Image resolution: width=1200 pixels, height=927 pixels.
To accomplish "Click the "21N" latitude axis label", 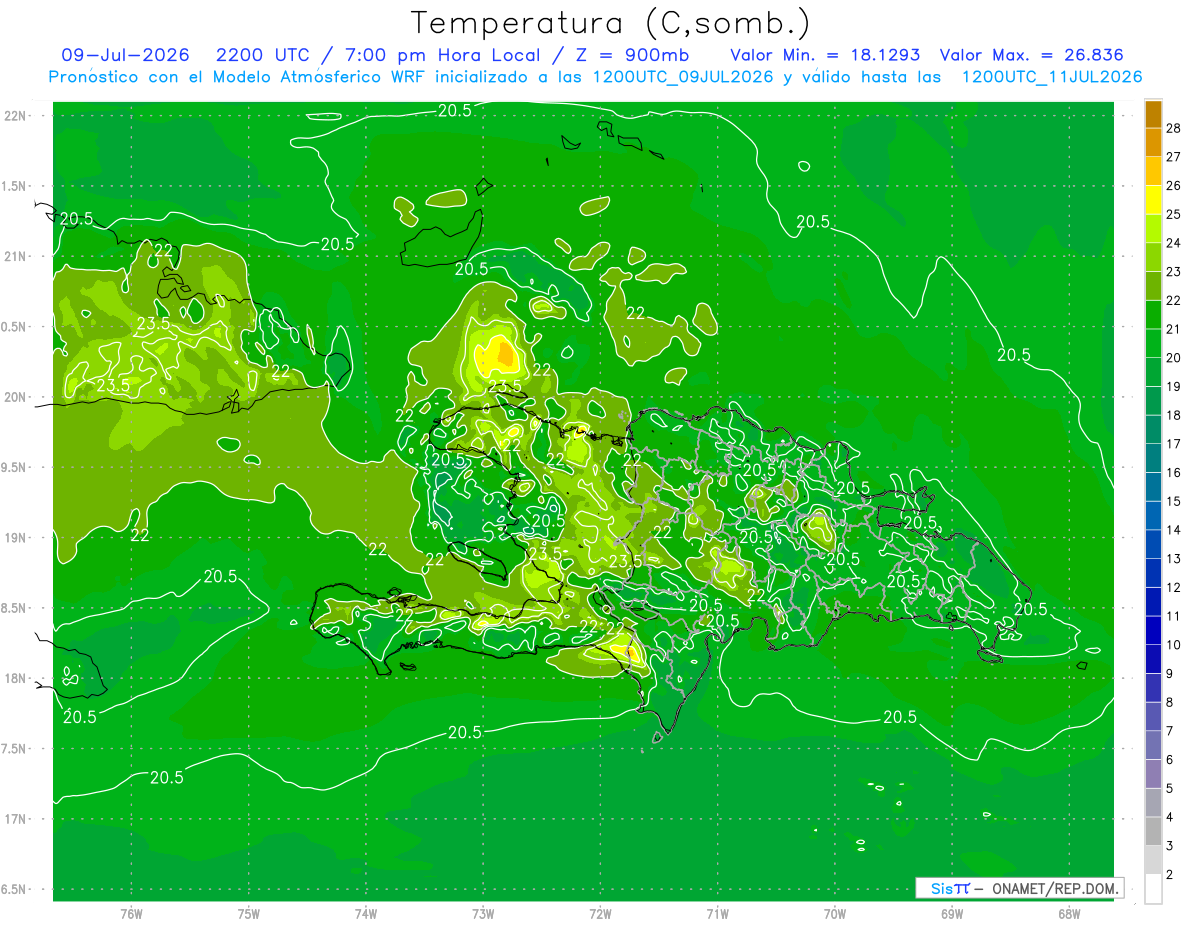I will coord(16,256).
